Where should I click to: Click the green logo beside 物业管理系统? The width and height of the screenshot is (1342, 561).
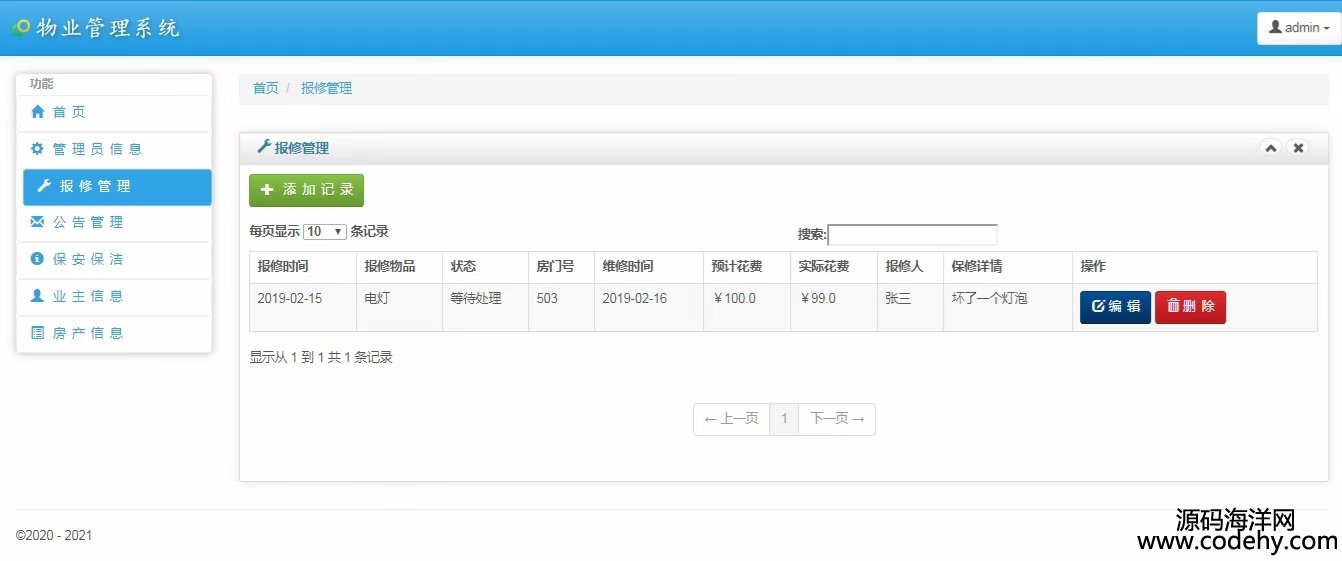point(21,28)
